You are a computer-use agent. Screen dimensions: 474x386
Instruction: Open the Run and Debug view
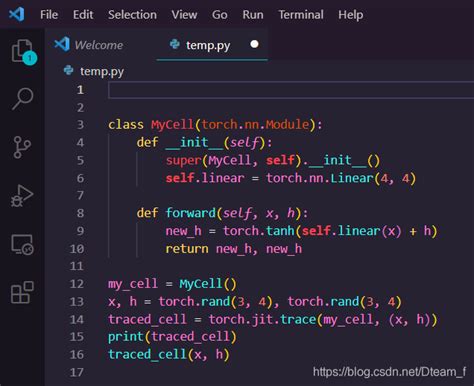(22, 196)
